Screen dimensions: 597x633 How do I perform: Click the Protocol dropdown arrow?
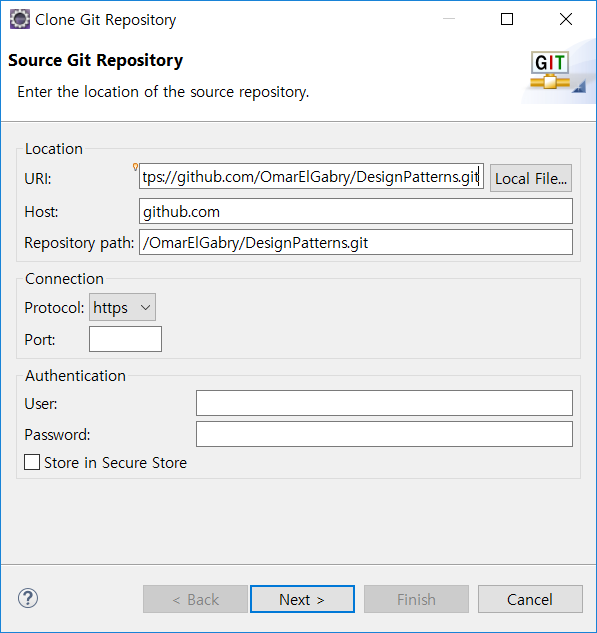(x=145, y=308)
